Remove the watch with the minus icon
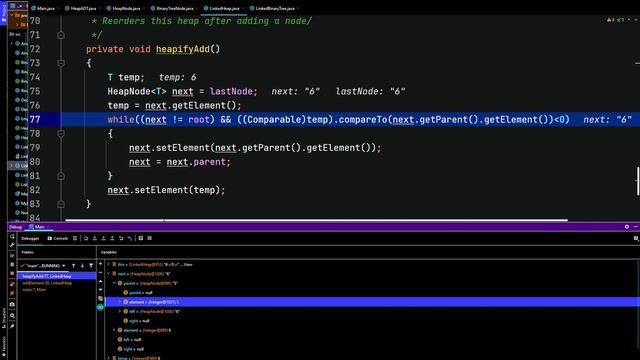Screen dimensions: 640x360 pyautogui.click(x=100, y=273)
